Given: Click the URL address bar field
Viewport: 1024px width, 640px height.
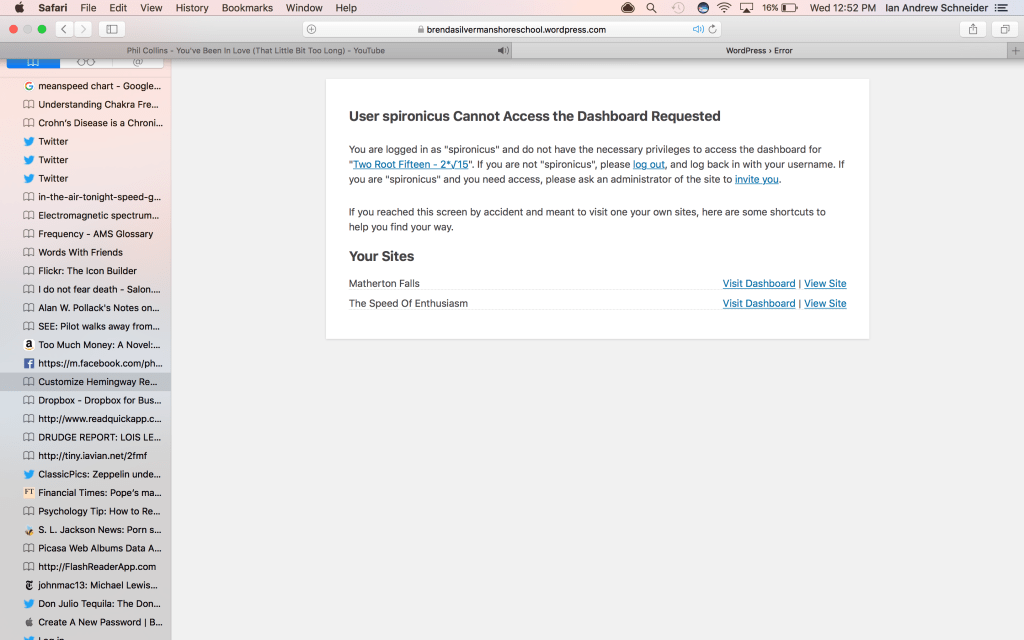Looking at the screenshot, I should click(x=510, y=29).
